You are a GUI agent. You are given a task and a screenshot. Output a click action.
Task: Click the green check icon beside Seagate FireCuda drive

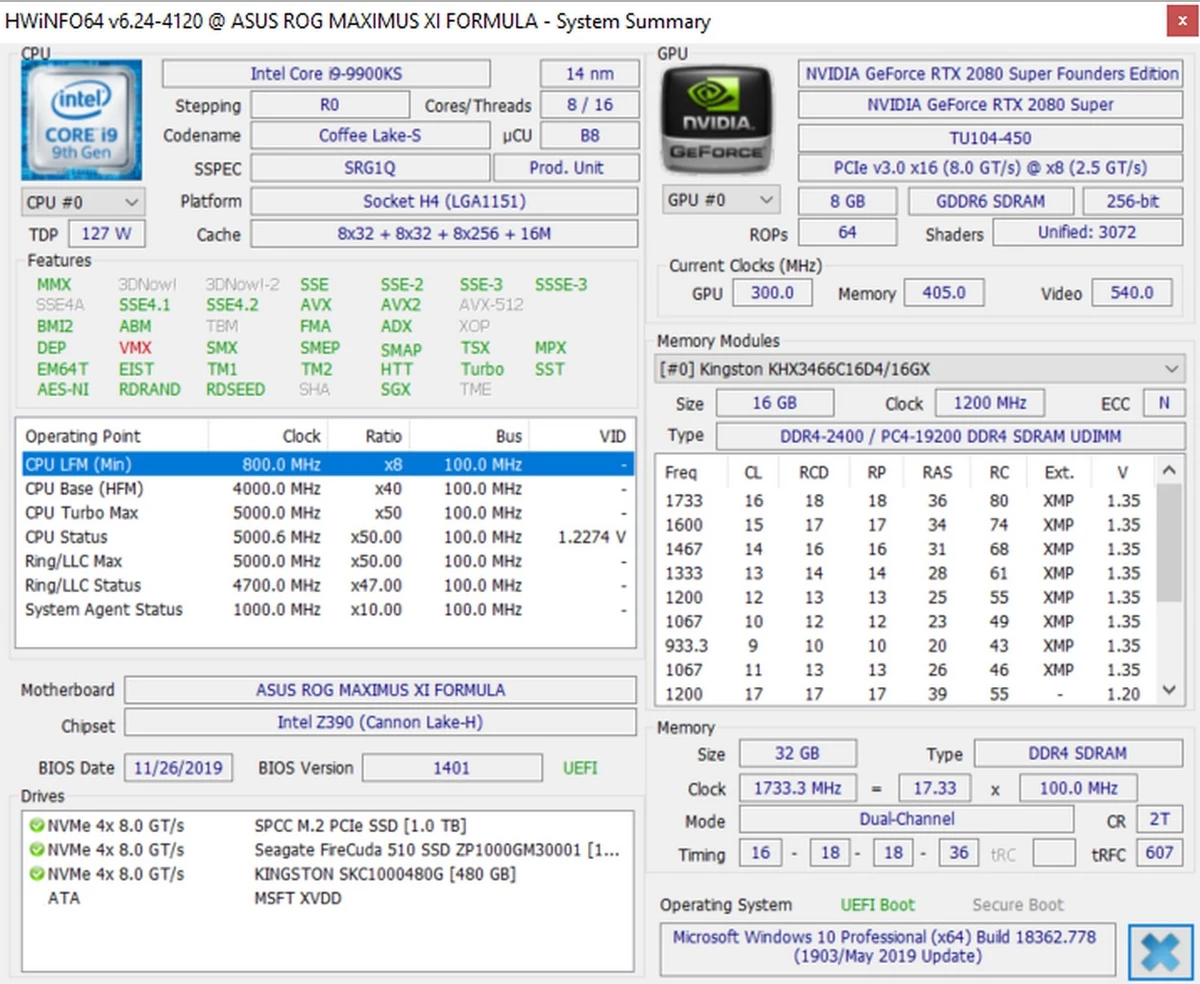[36, 850]
